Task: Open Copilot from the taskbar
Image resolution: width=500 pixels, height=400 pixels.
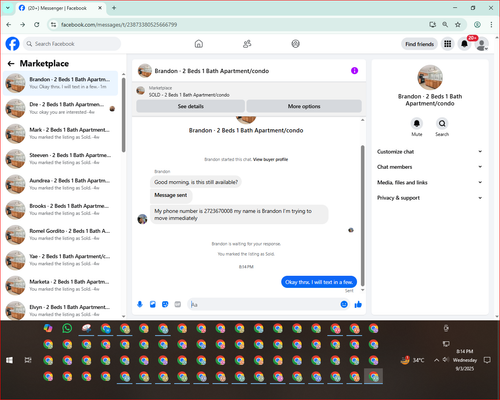Action: coord(48,328)
